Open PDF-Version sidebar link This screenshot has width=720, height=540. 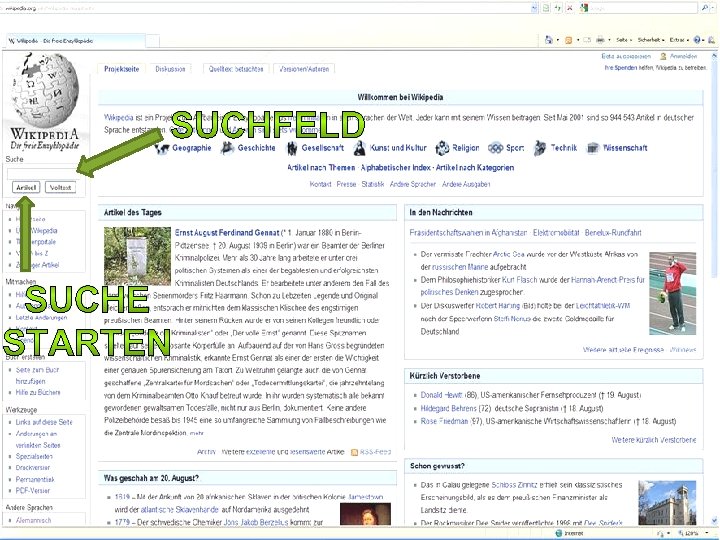point(33,490)
